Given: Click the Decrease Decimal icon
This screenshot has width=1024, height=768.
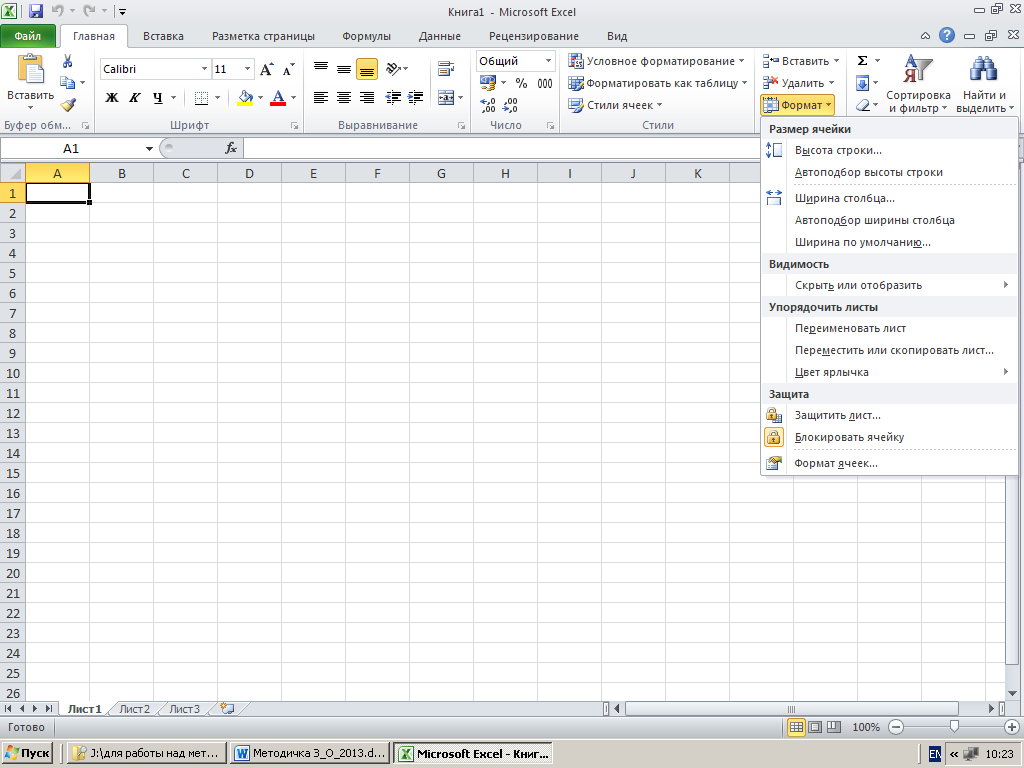Looking at the screenshot, I should 510,105.
